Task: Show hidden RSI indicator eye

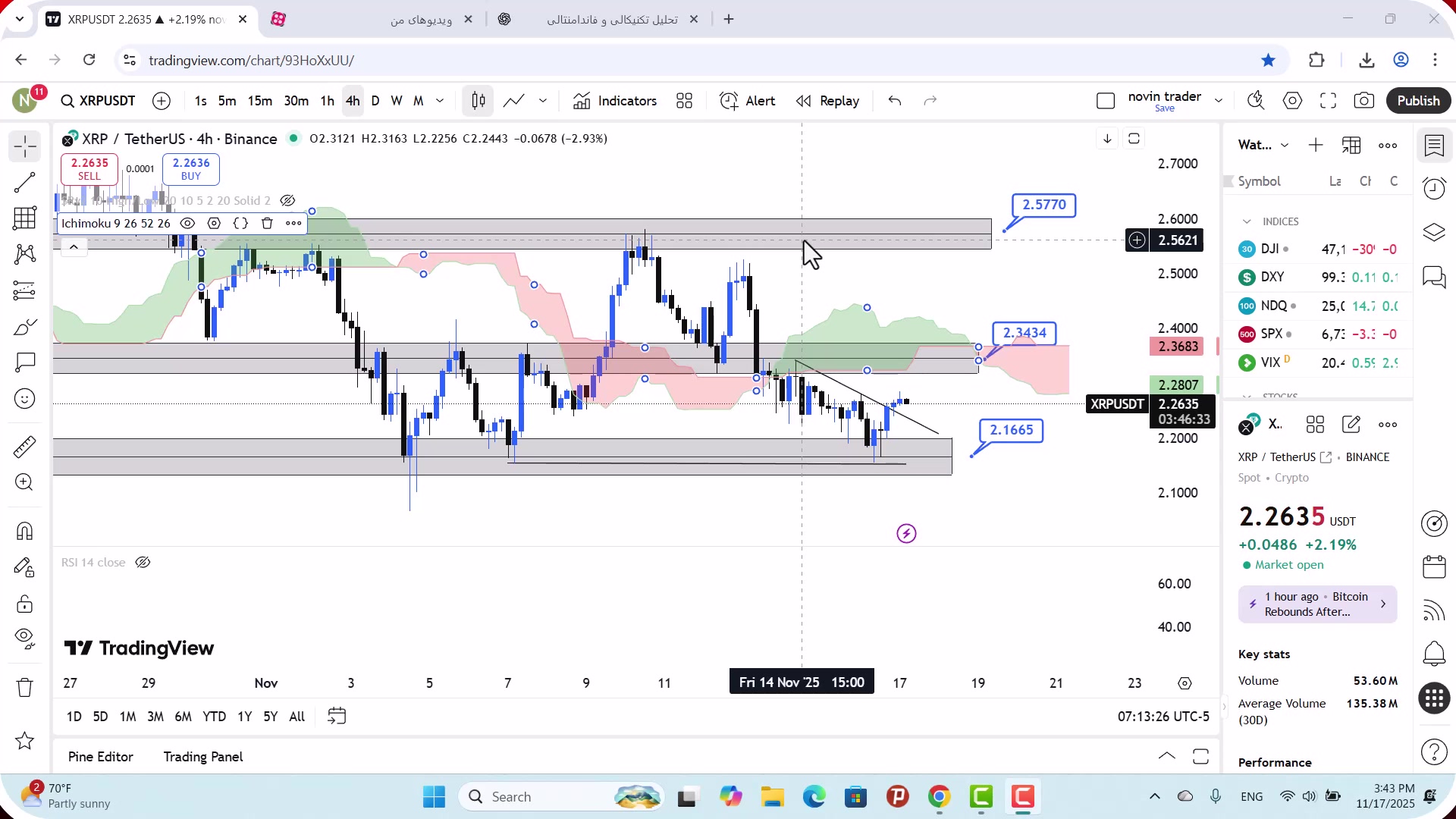Action: click(x=143, y=562)
